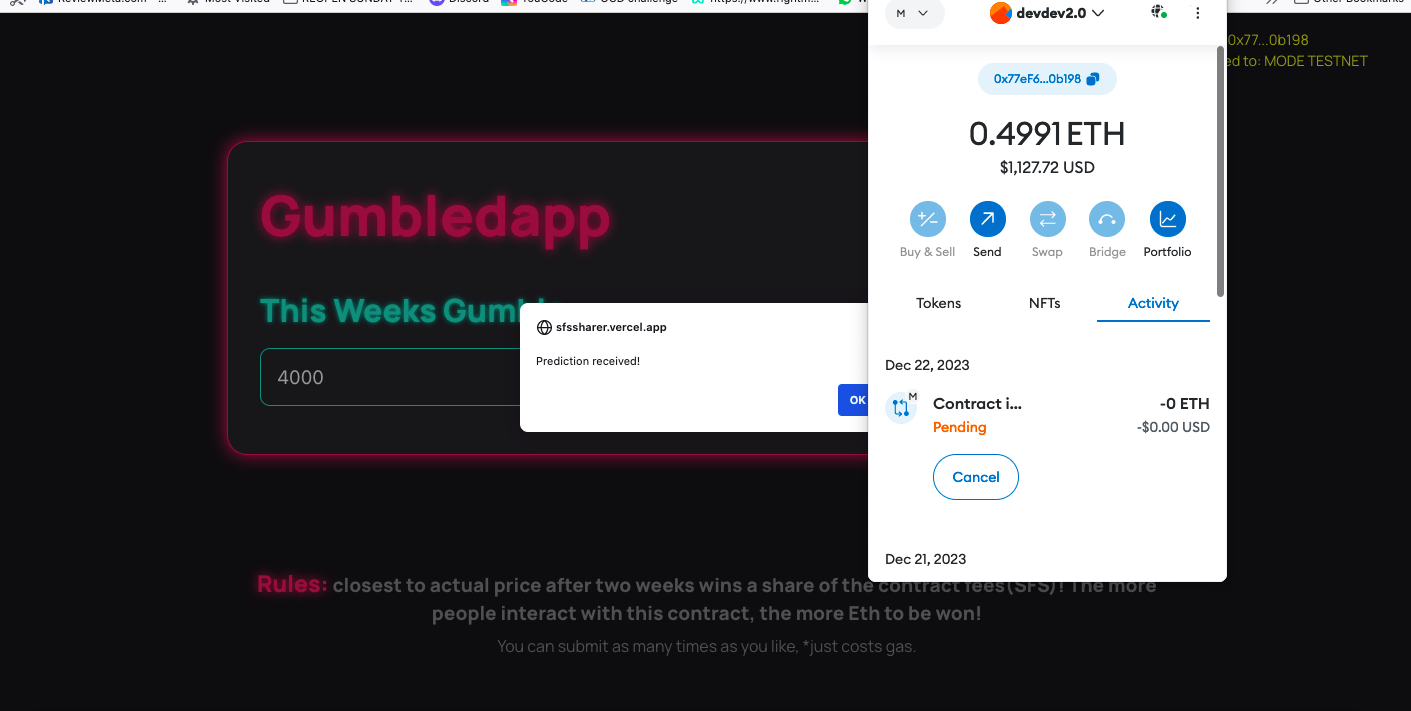Click the devdev2.0 account avatar
Screen dimensions: 1411x711
coord(1000,13)
